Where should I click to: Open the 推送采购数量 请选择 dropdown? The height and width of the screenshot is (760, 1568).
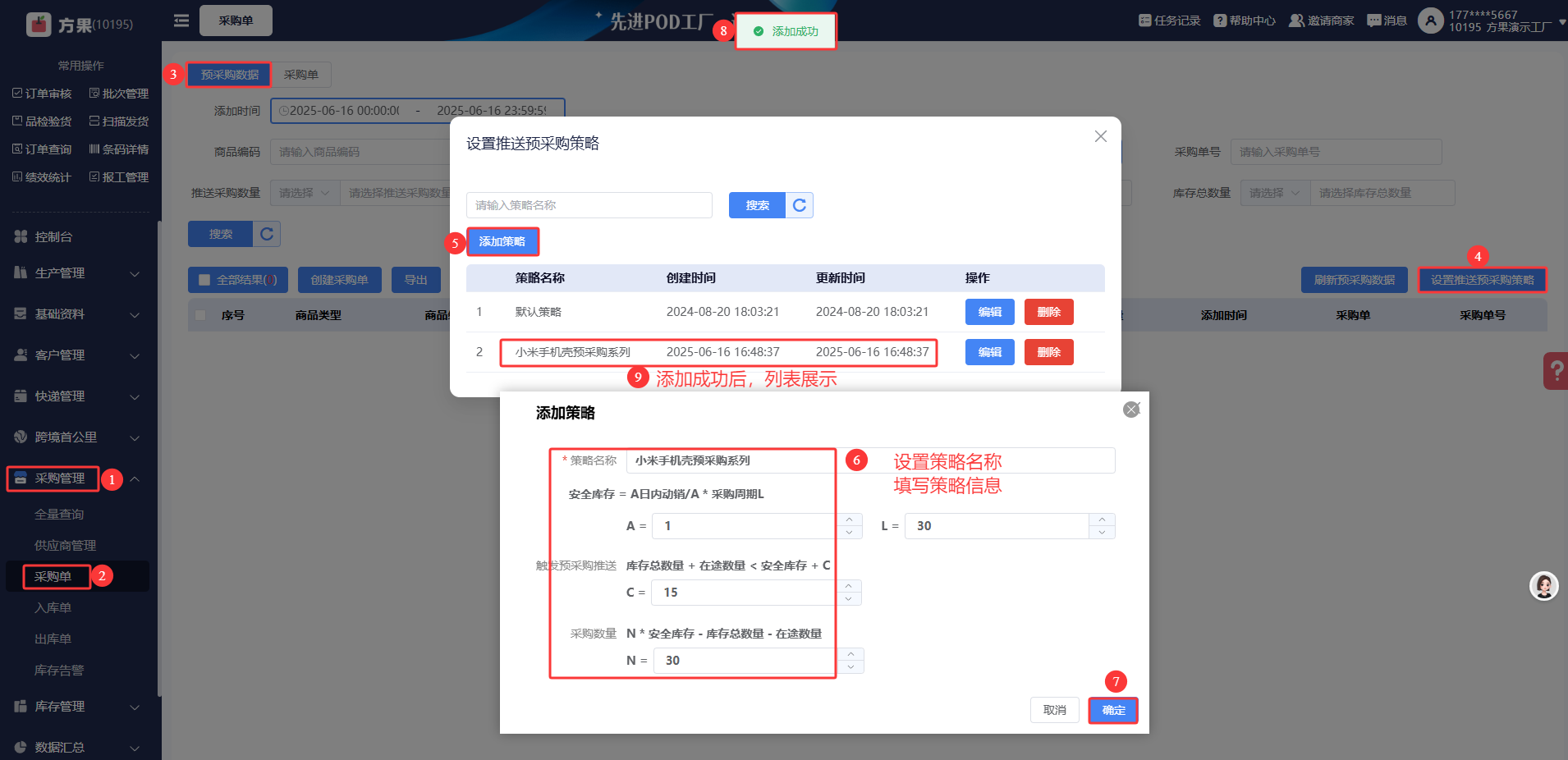click(x=305, y=193)
